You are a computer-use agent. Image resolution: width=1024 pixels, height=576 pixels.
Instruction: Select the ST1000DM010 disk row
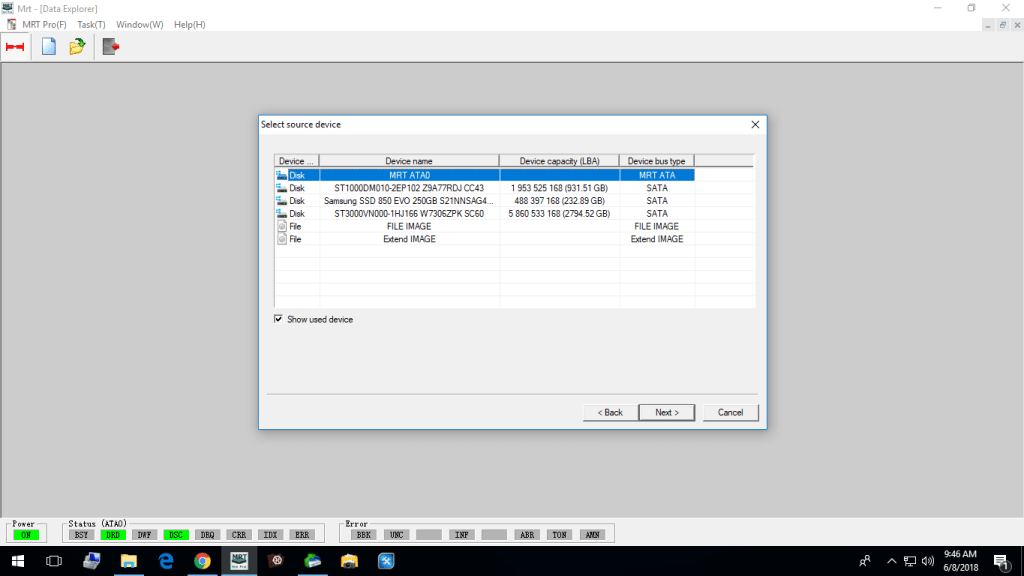click(x=409, y=188)
